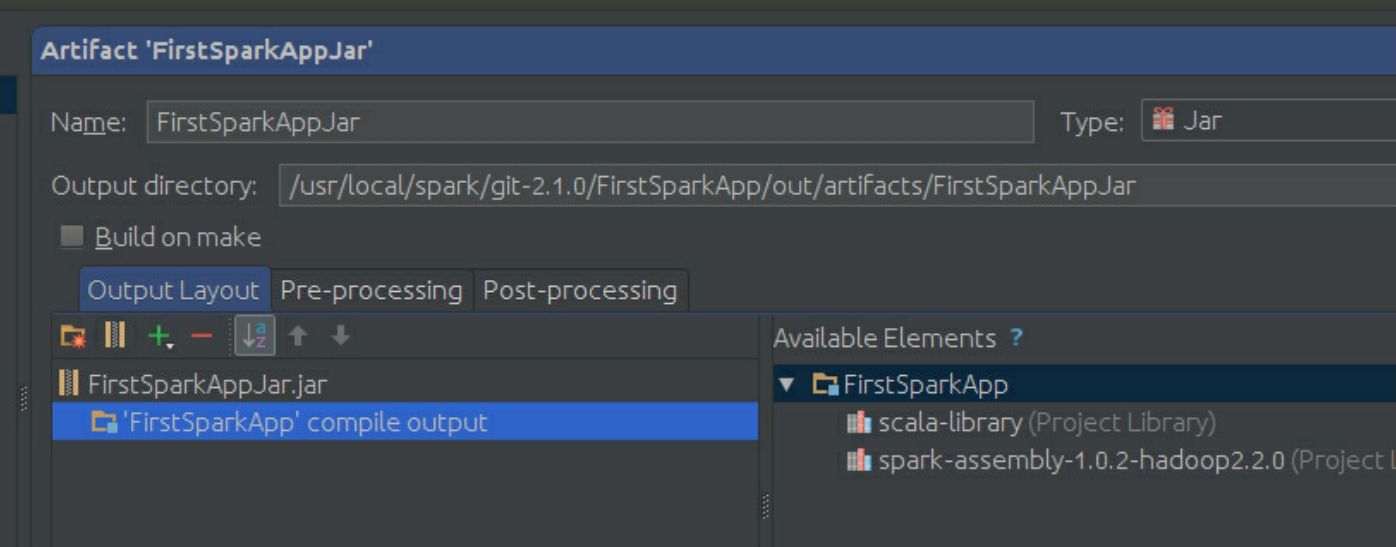
Task: Select spark-assembly-1.0.2-hadoop2.2.0 library
Action: pos(1081,461)
